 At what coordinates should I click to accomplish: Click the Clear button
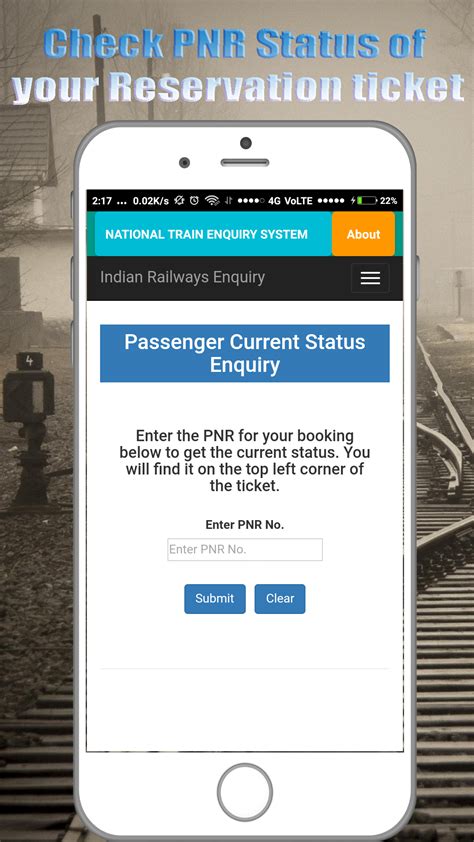click(x=280, y=599)
